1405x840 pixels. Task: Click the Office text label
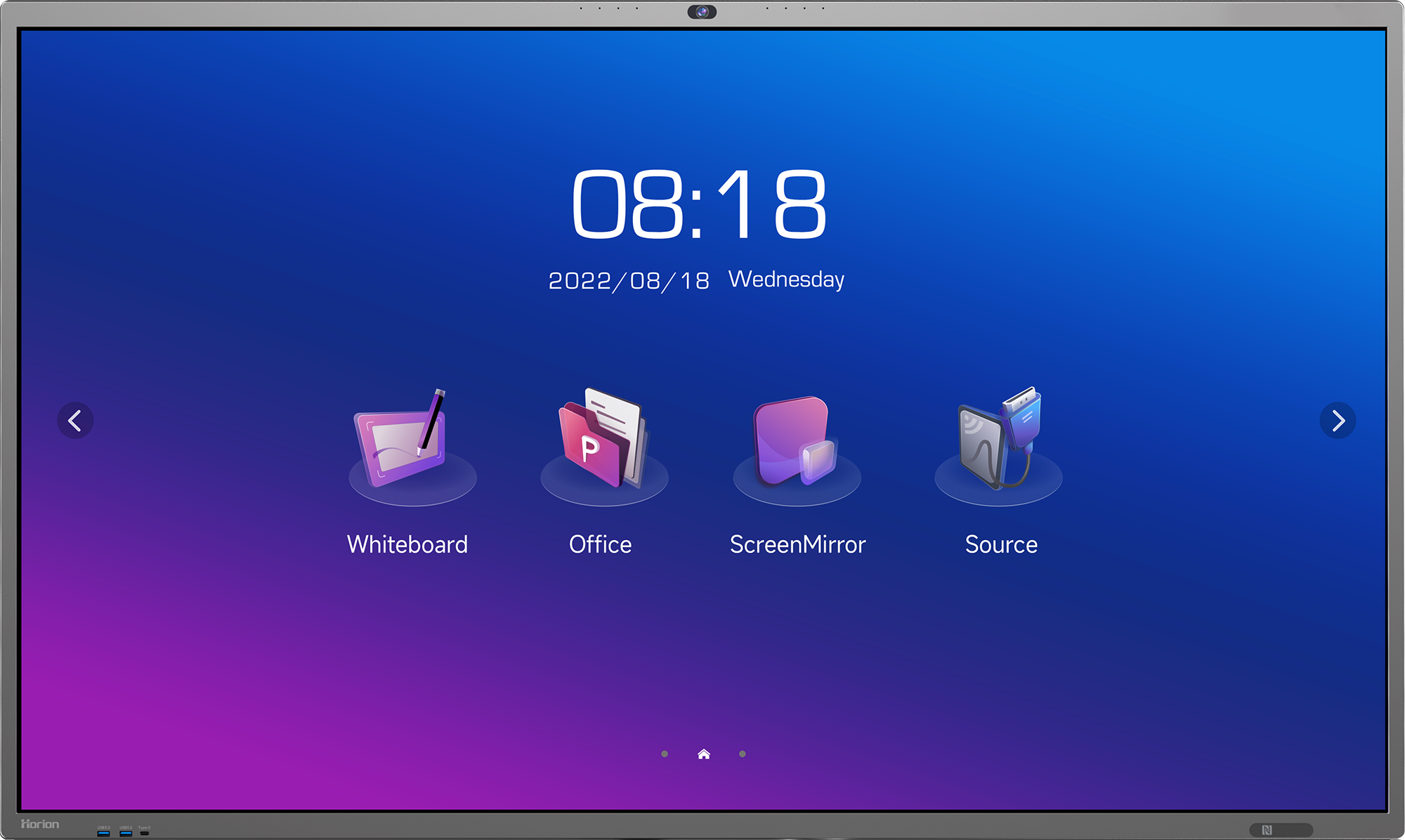coord(601,544)
